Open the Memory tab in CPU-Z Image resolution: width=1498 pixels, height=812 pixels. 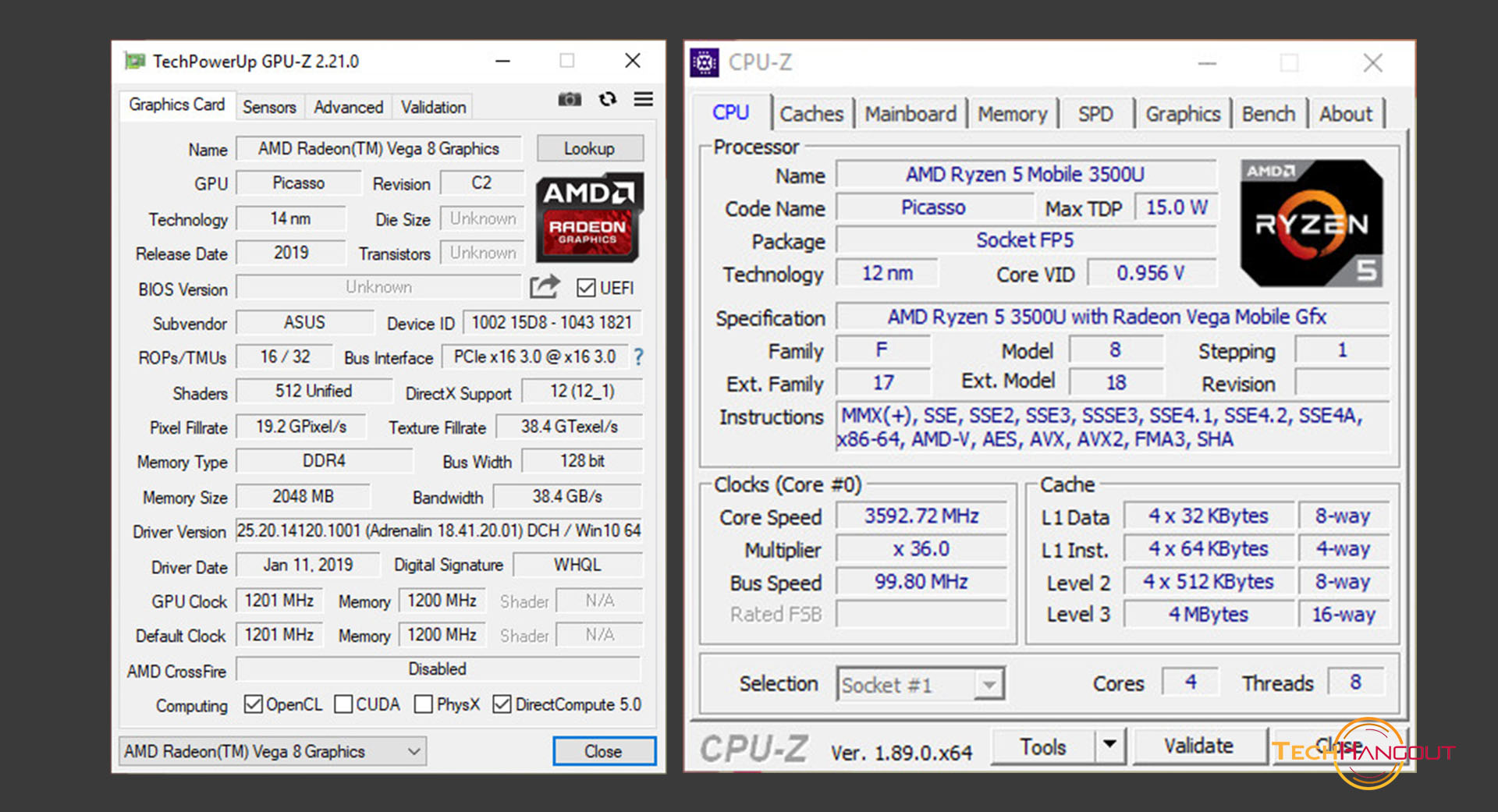tap(1013, 114)
